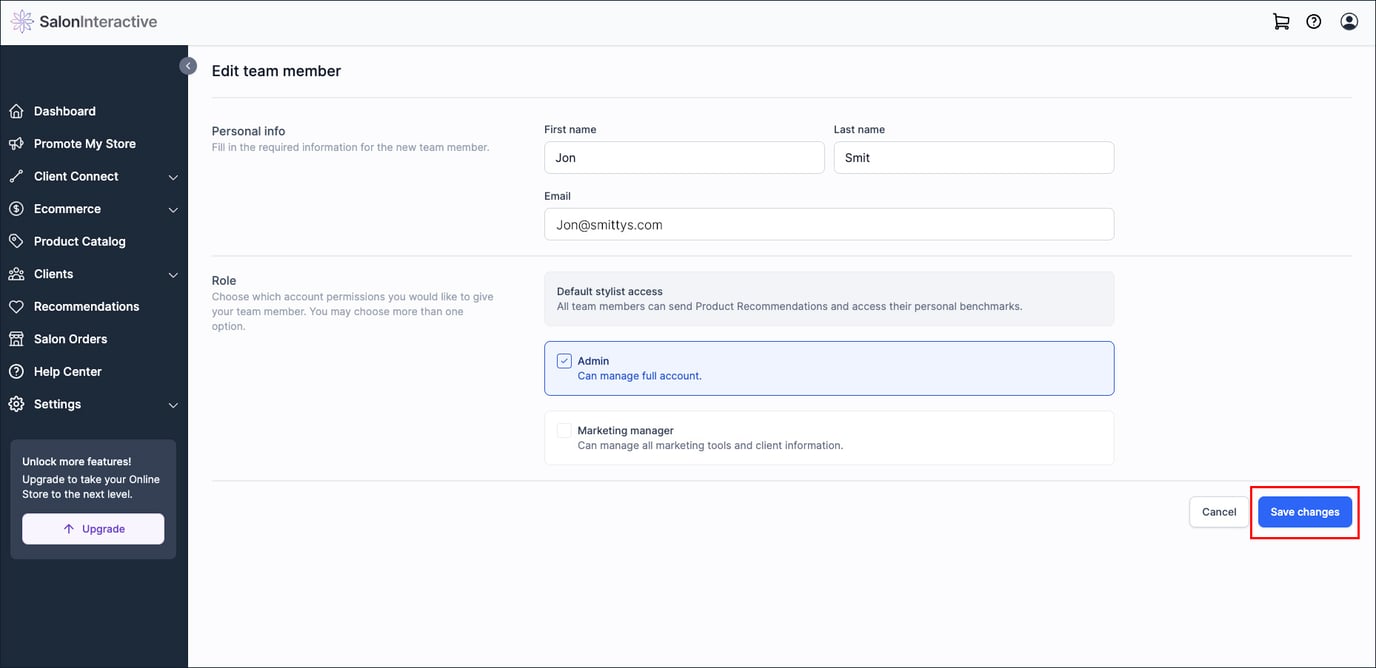Collapse the sidebar with the arrow button

(188, 65)
